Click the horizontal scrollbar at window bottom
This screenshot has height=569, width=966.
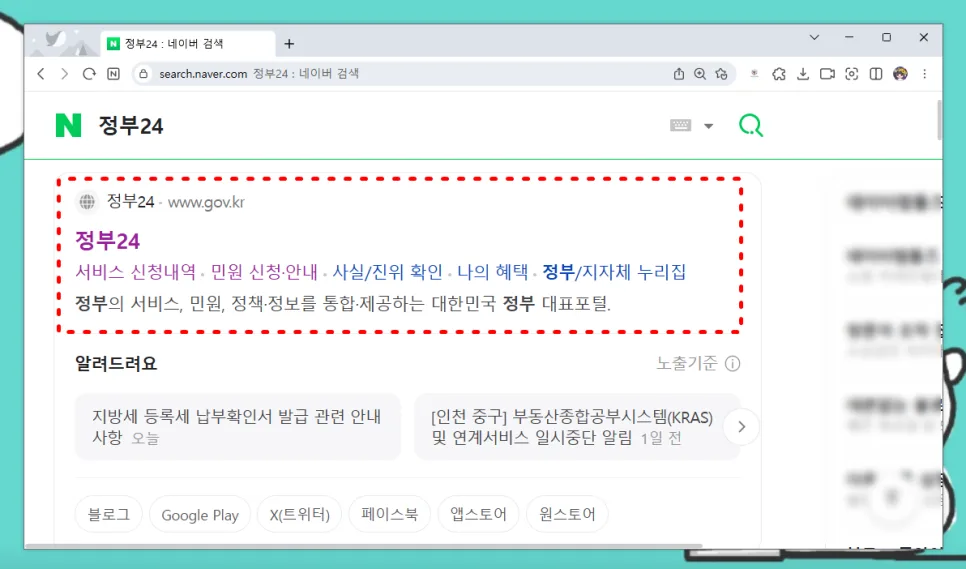coord(363,546)
